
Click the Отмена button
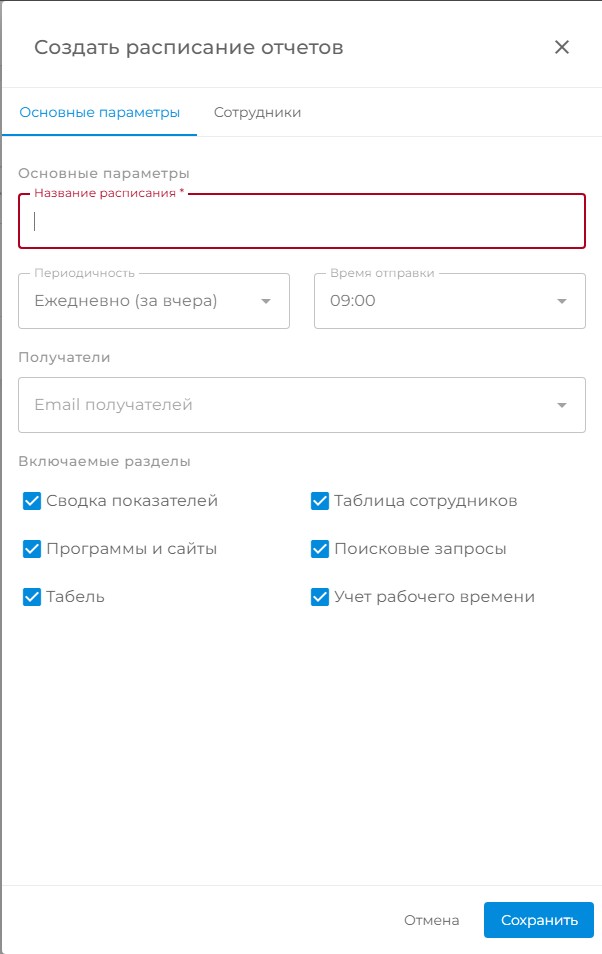tap(432, 920)
